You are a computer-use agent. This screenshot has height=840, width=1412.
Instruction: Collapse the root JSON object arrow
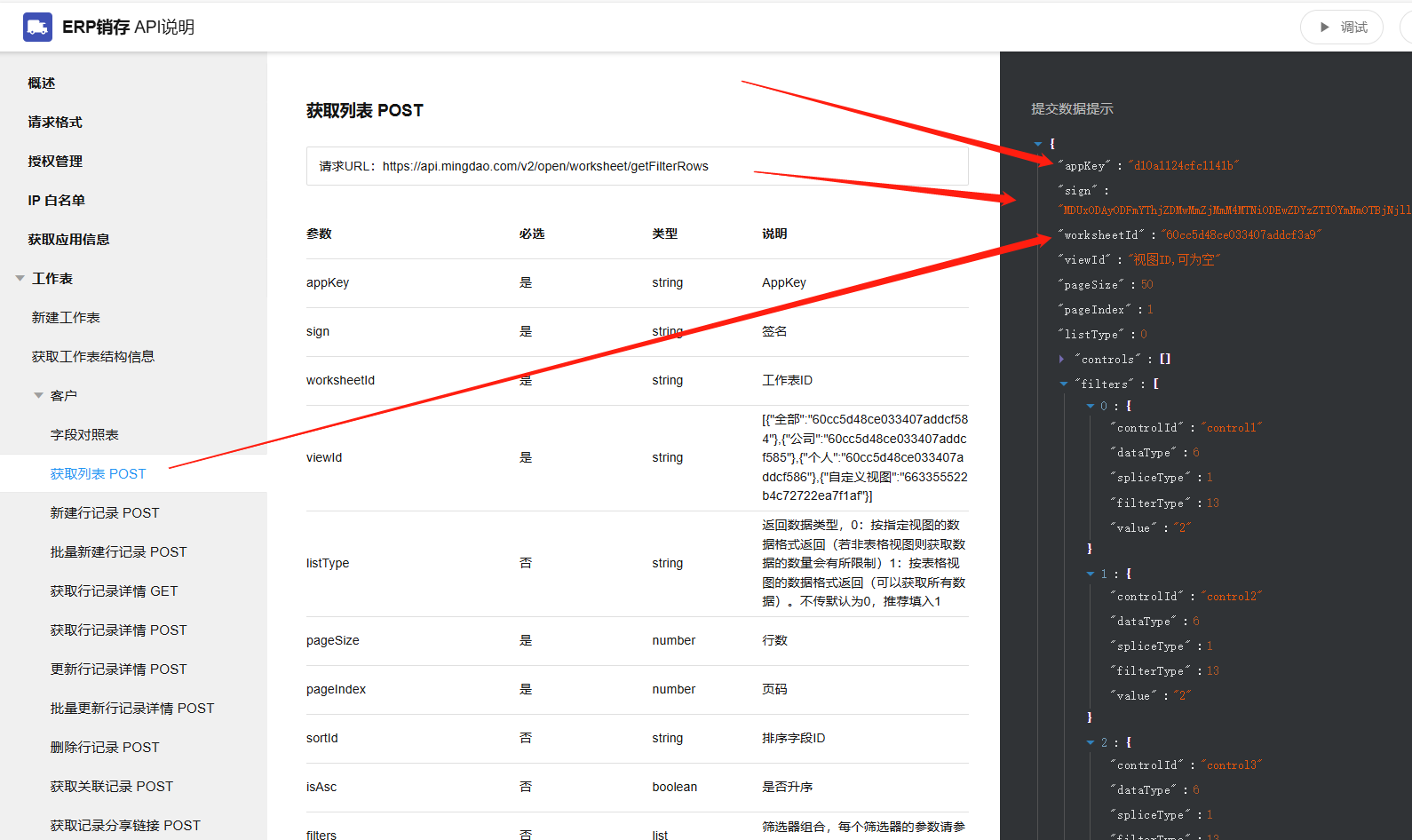click(1037, 144)
